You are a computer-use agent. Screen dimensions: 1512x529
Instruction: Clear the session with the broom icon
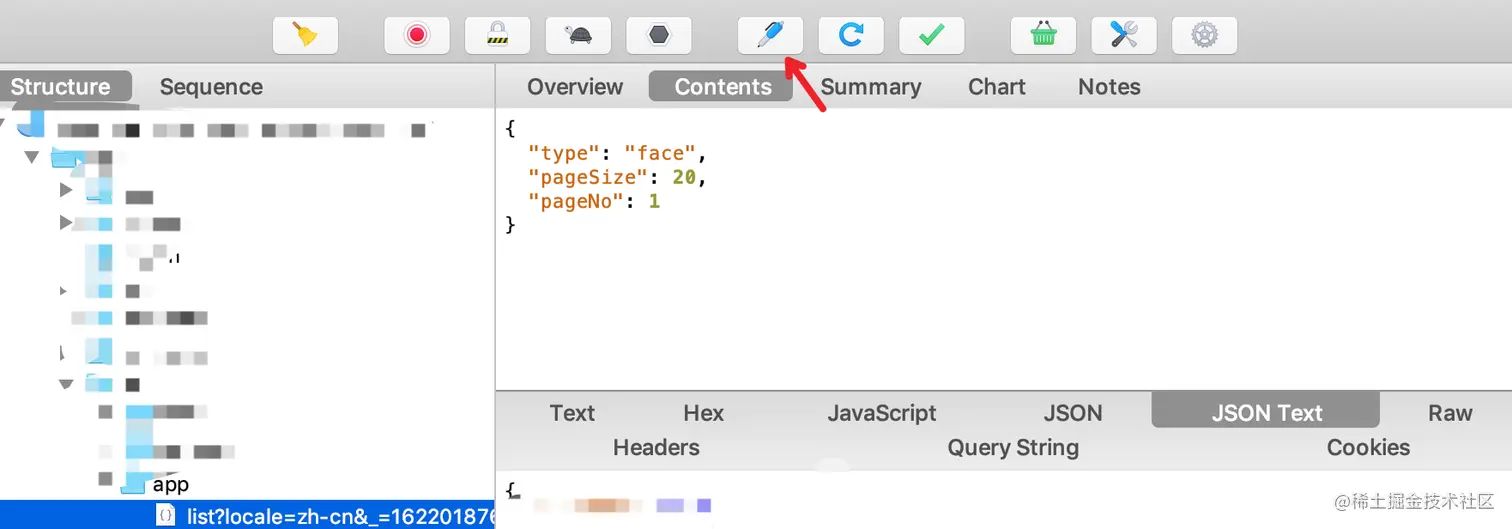click(x=305, y=35)
